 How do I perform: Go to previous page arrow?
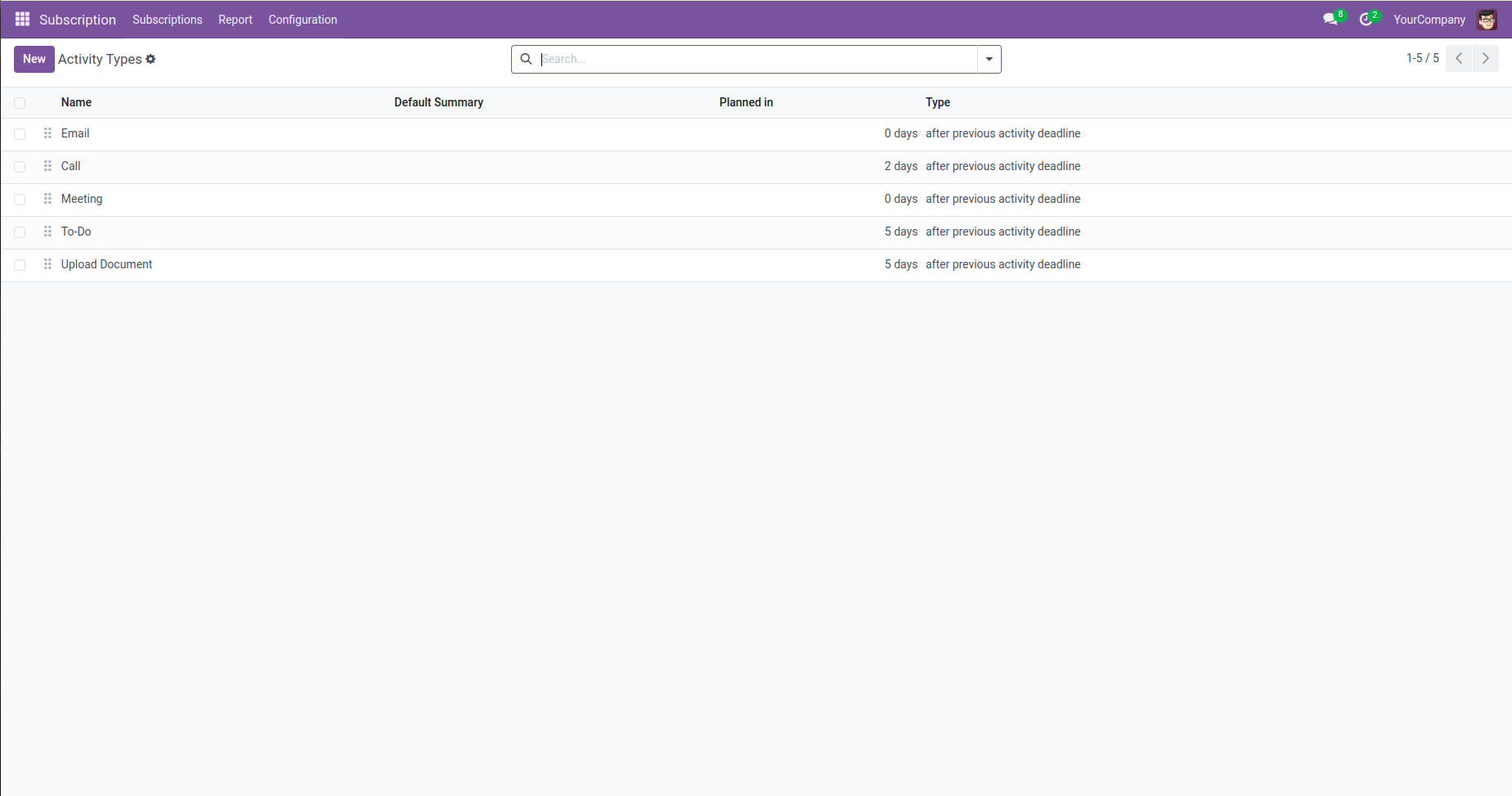click(x=1459, y=59)
